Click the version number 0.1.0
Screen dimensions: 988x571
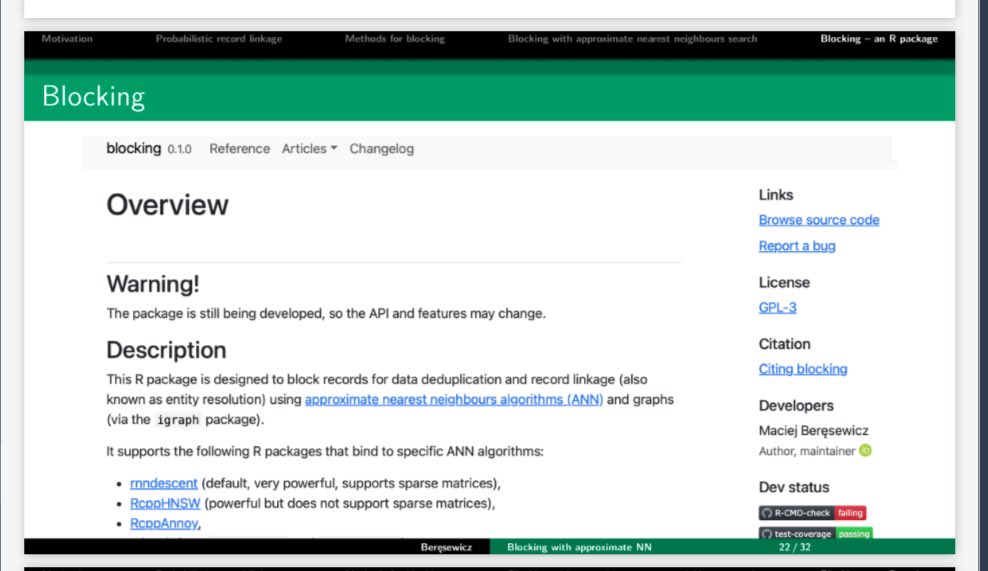coord(179,149)
